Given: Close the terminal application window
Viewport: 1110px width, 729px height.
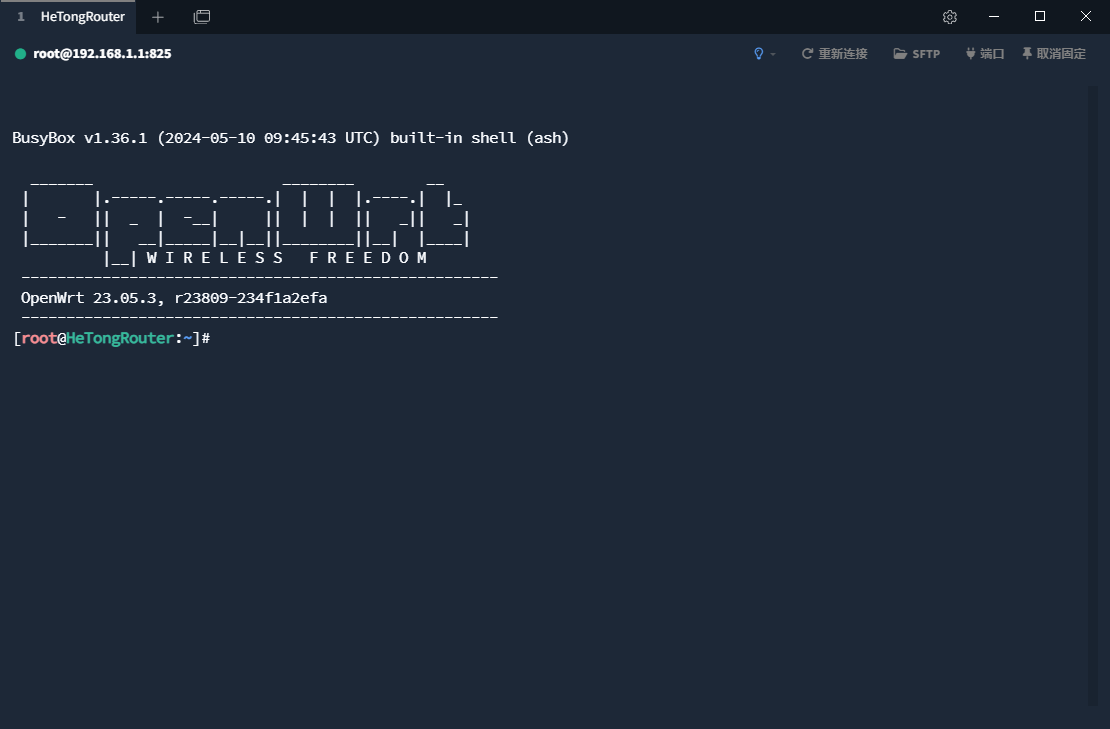Looking at the screenshot, I should click(1086, 17).
